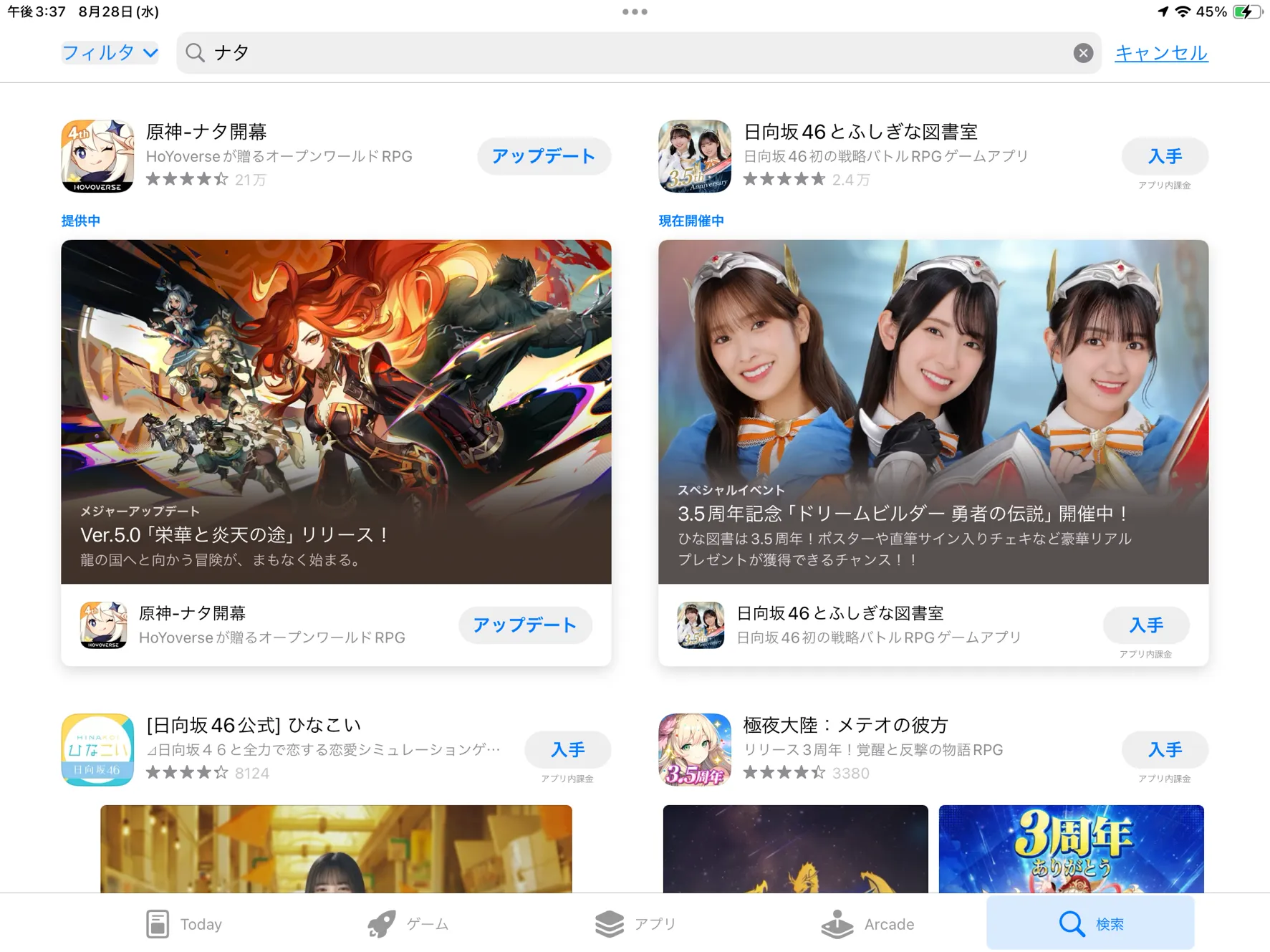Tap アップデート in the 原神 event card
1270x952 pixels.
pyautogui.click(x=525, y=625)
